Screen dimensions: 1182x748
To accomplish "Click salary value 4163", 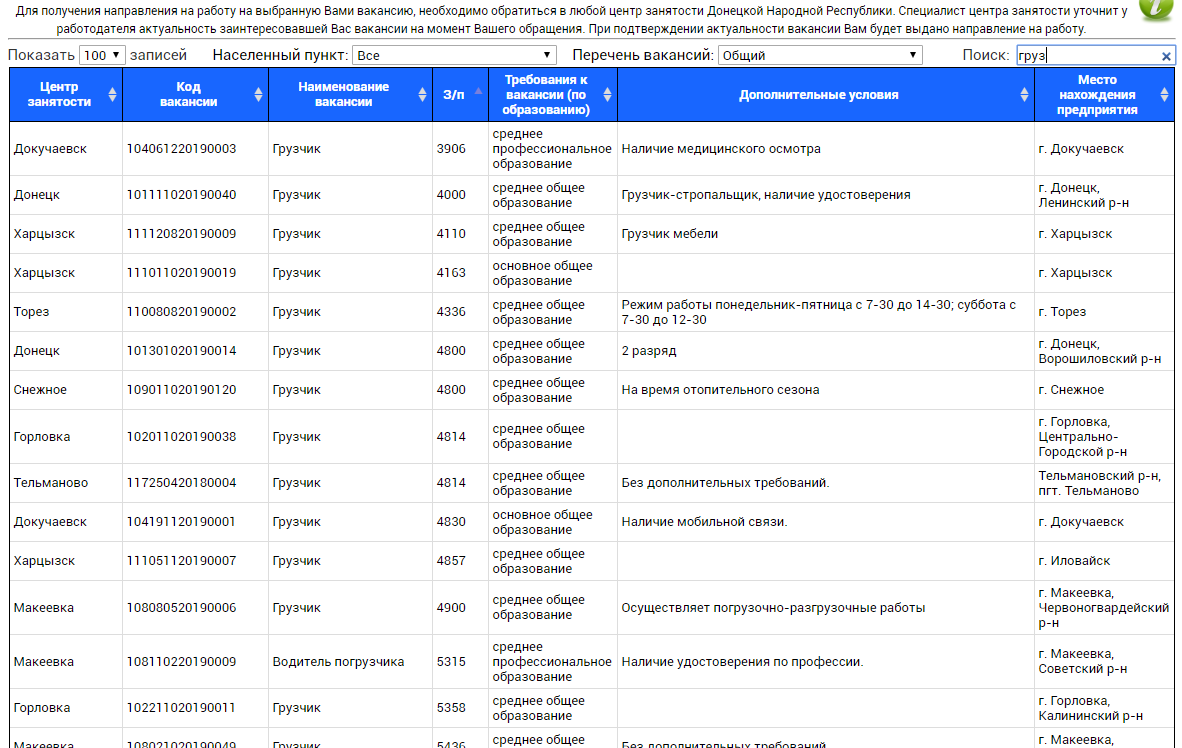I will tap(451, 273).
